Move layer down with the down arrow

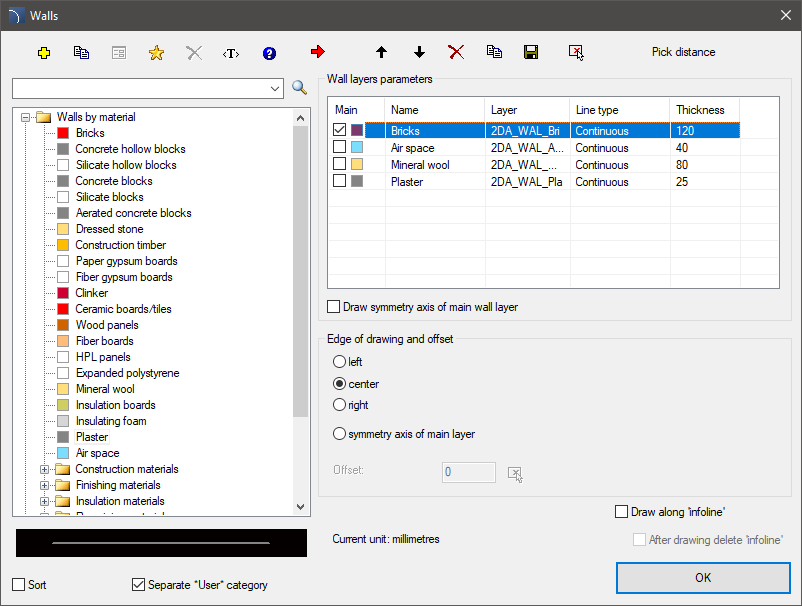[x=419, y=52]
